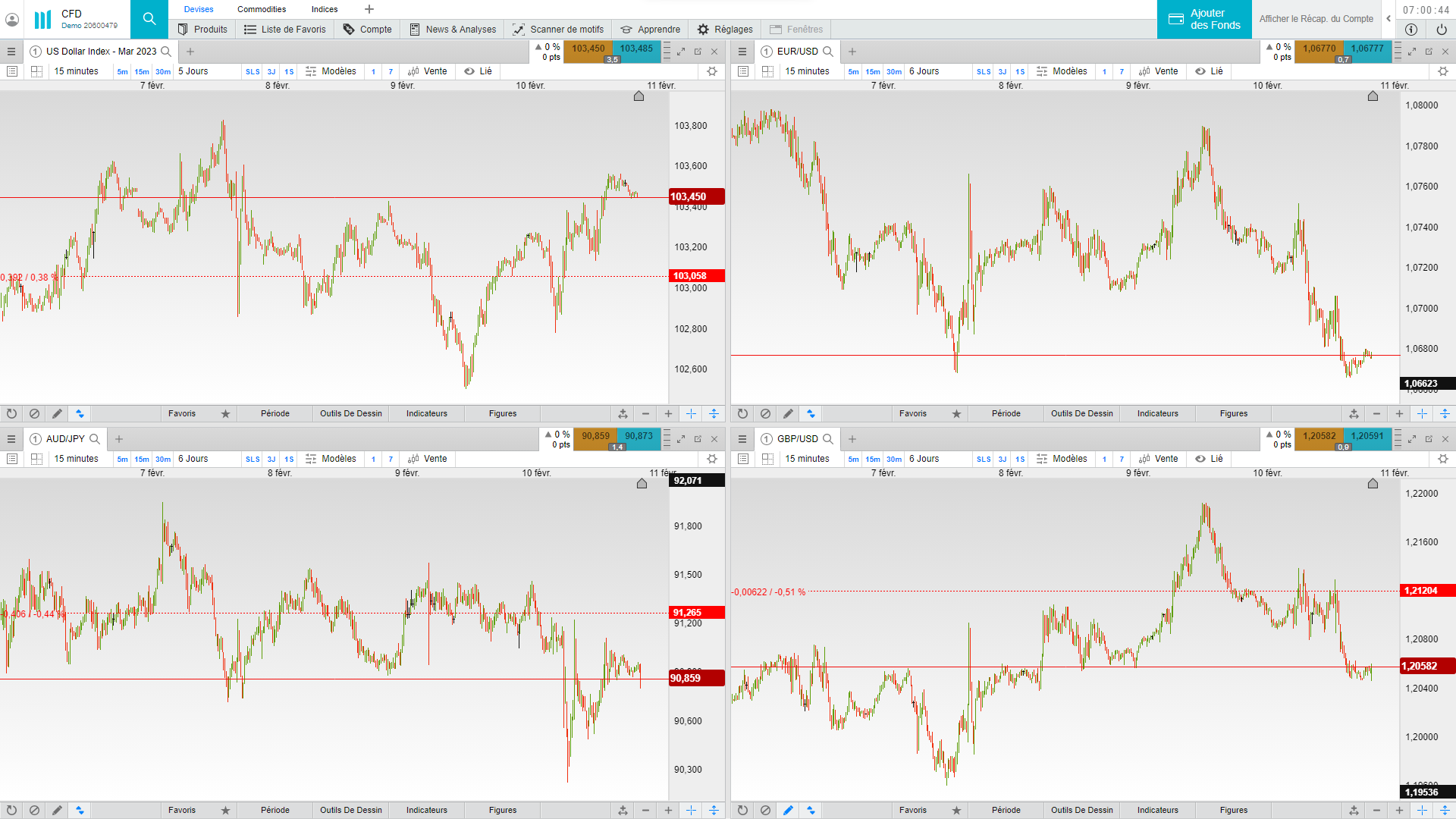
Task: Click the EUR/USD buy price 1,06777
Action: 1367,49
